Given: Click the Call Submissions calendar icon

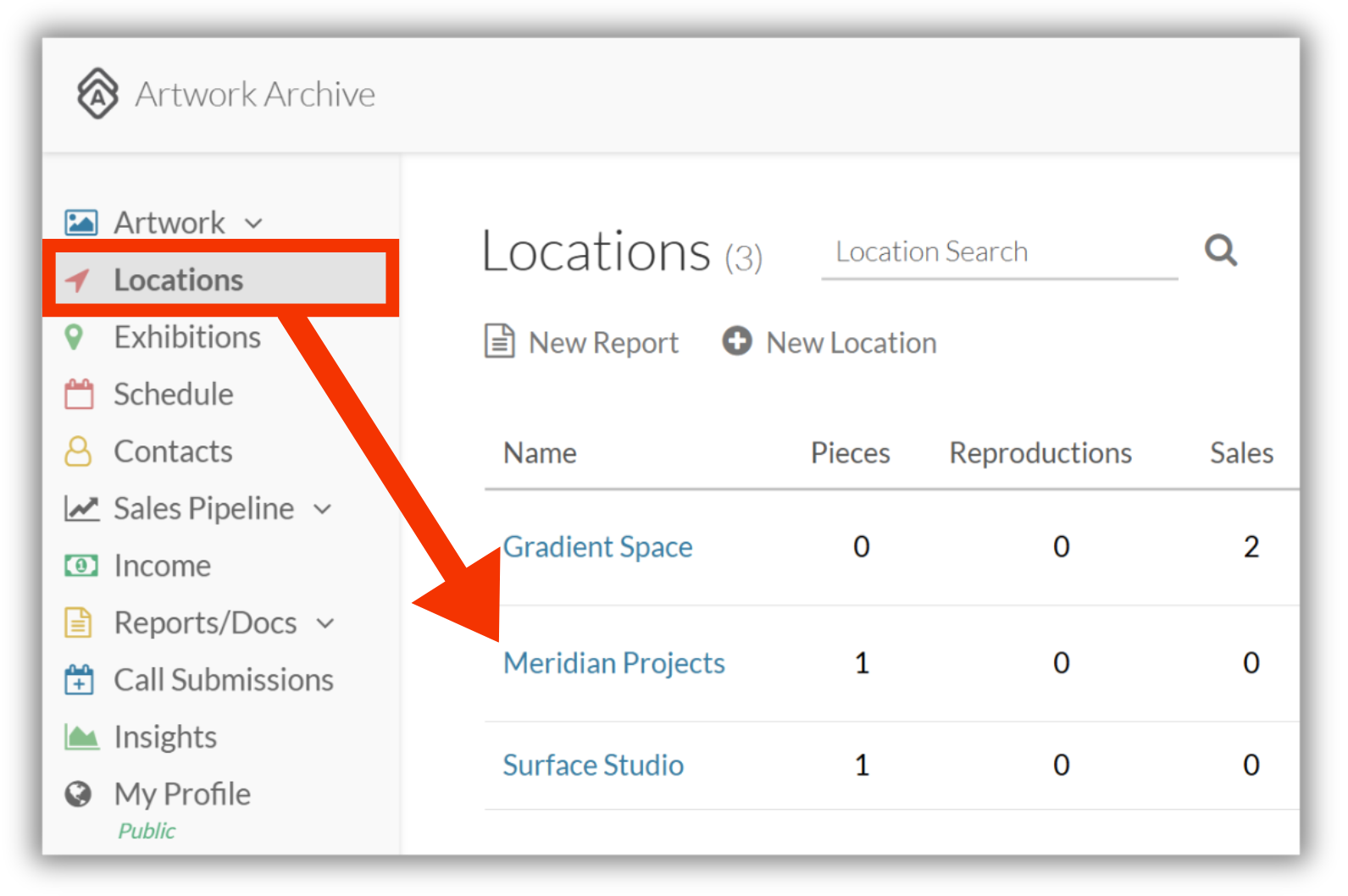Looking at the screenshot, I should 79,679.
